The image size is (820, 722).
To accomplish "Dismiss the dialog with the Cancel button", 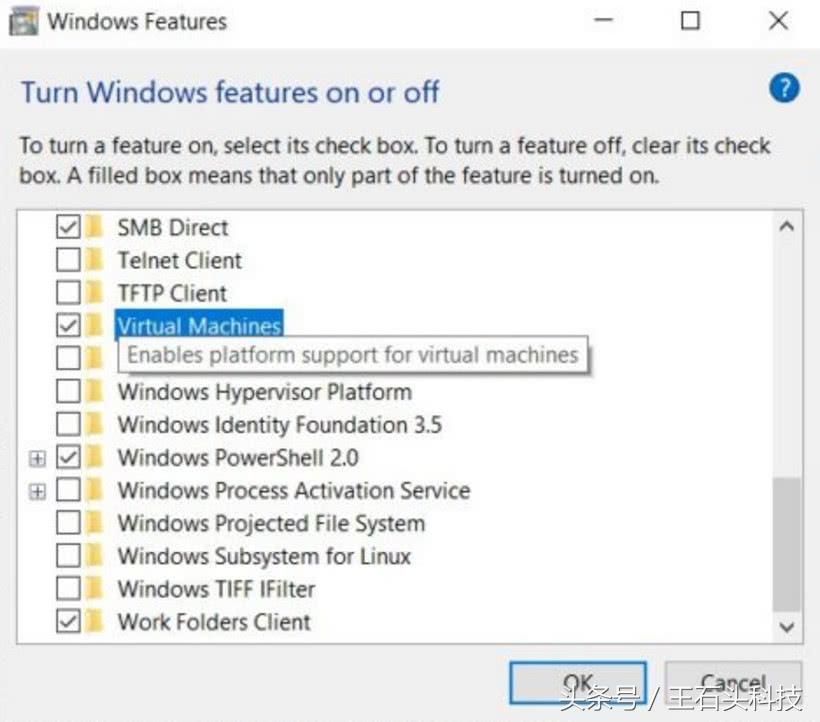I will pyautogui.click(x=733, y=683).
